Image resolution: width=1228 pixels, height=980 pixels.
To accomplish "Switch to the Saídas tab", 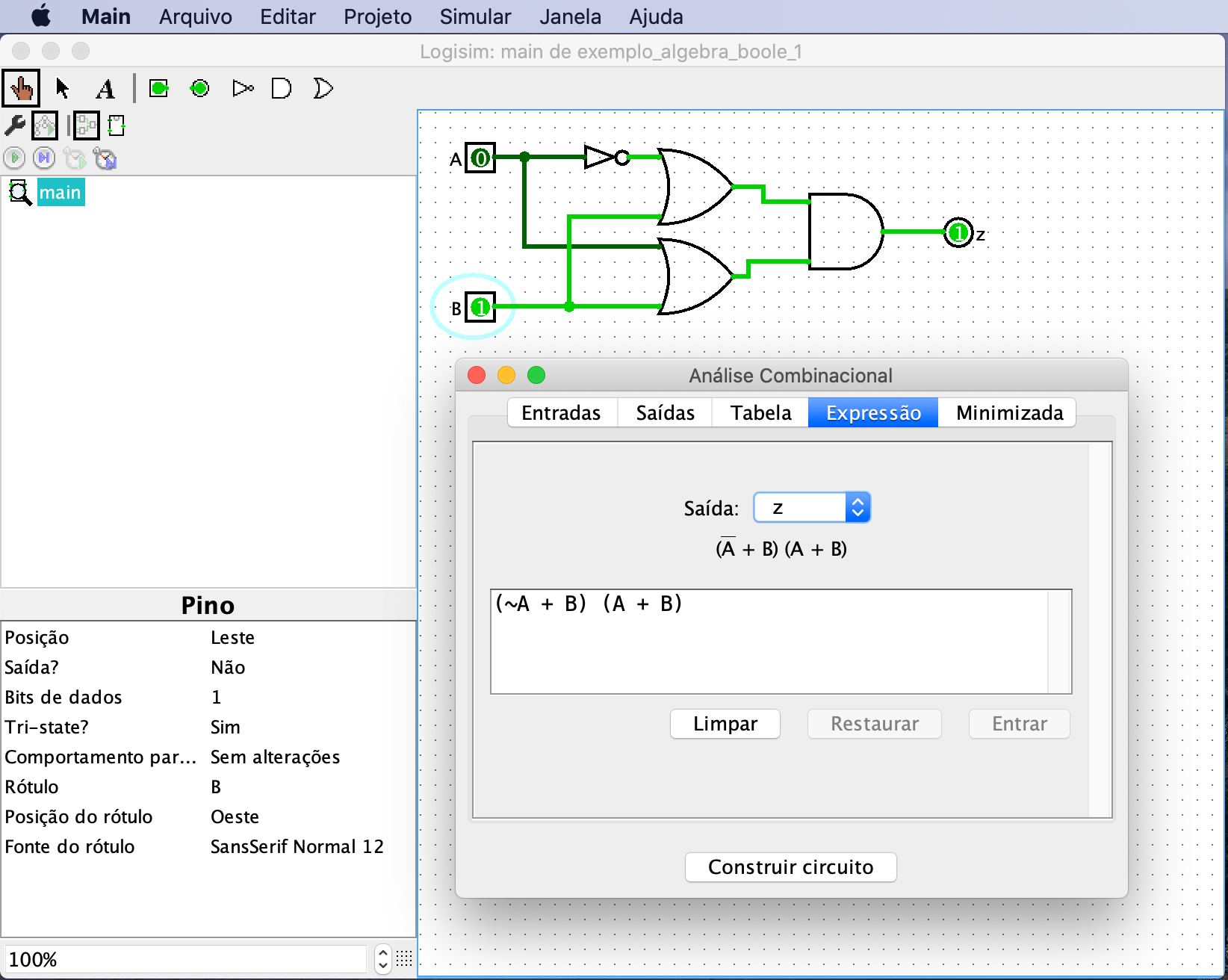I will 665,412.
